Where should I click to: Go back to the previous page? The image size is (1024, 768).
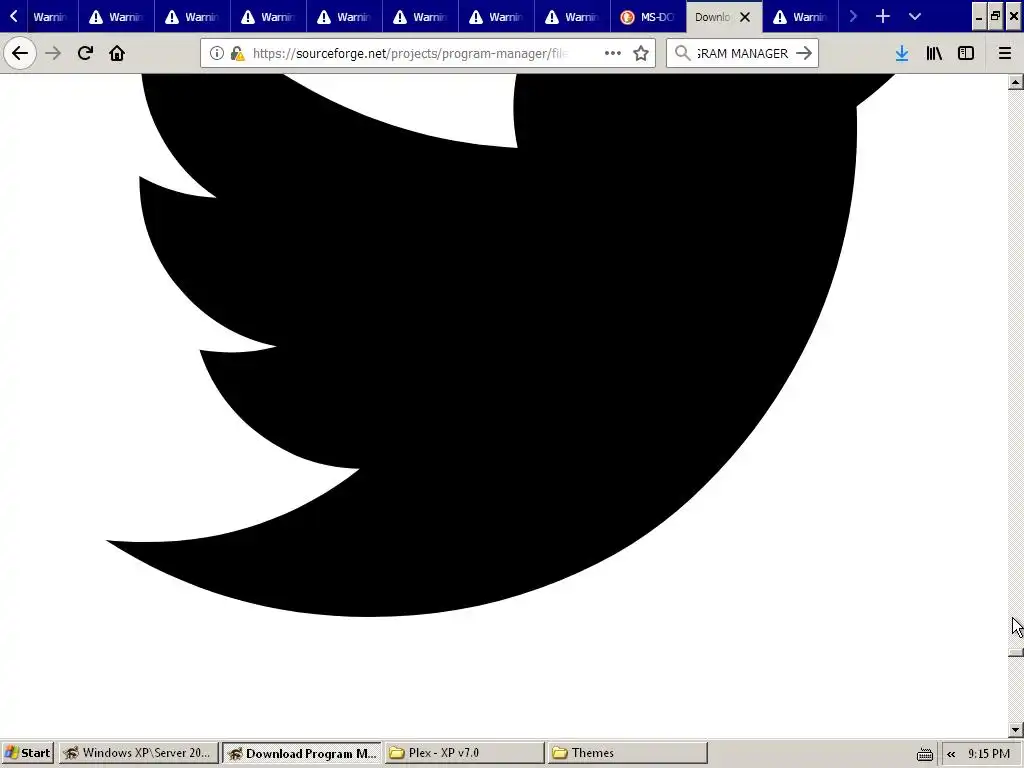click(20, 53)
